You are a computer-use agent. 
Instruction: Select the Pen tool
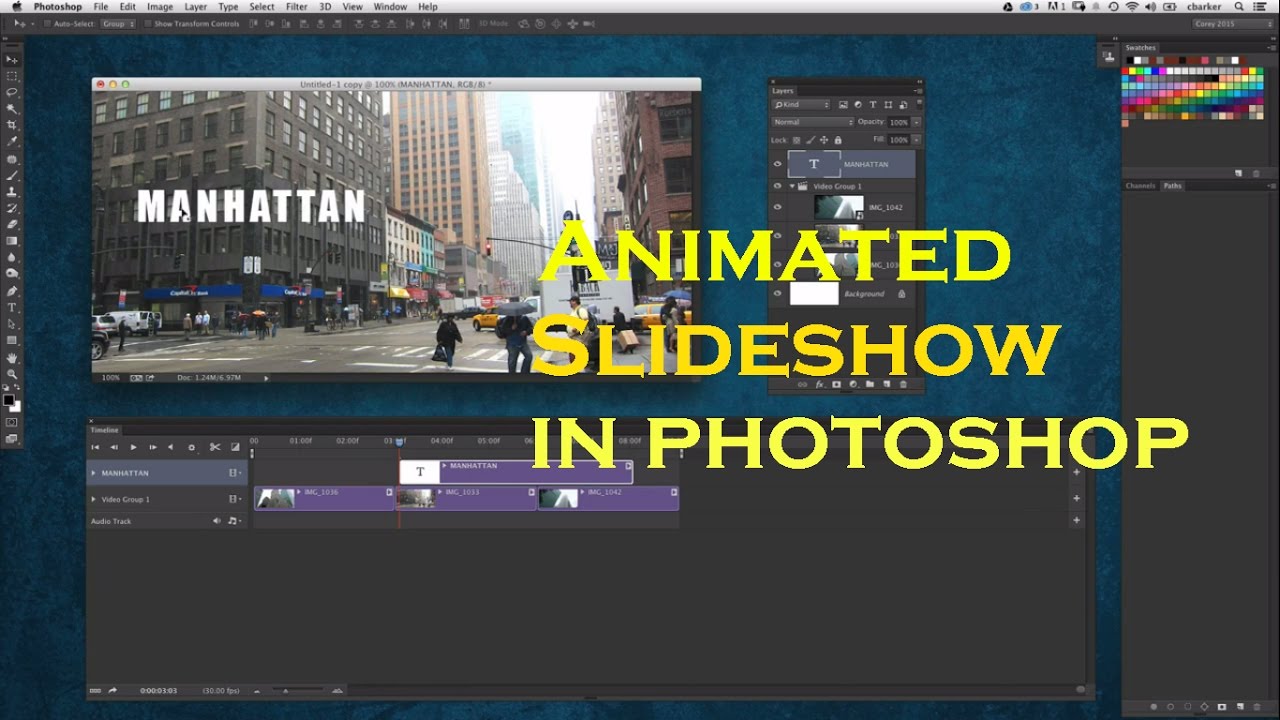click(x=12, y=291)
